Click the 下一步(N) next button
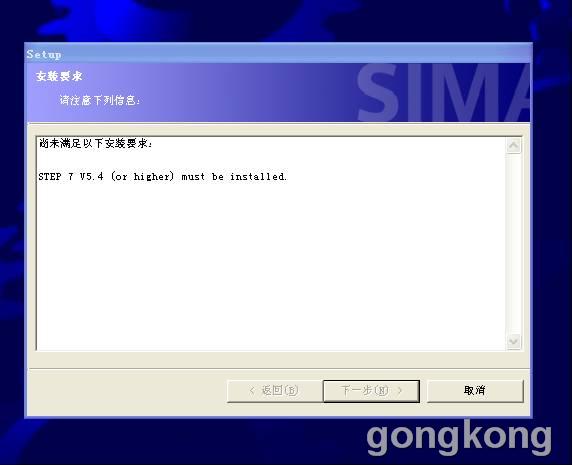The height and width of the screenshot is (465, 572). (371, 391)
